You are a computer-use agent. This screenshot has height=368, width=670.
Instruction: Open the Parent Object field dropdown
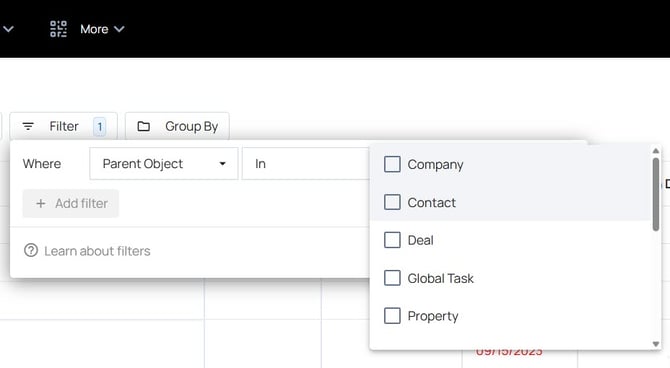164,164
